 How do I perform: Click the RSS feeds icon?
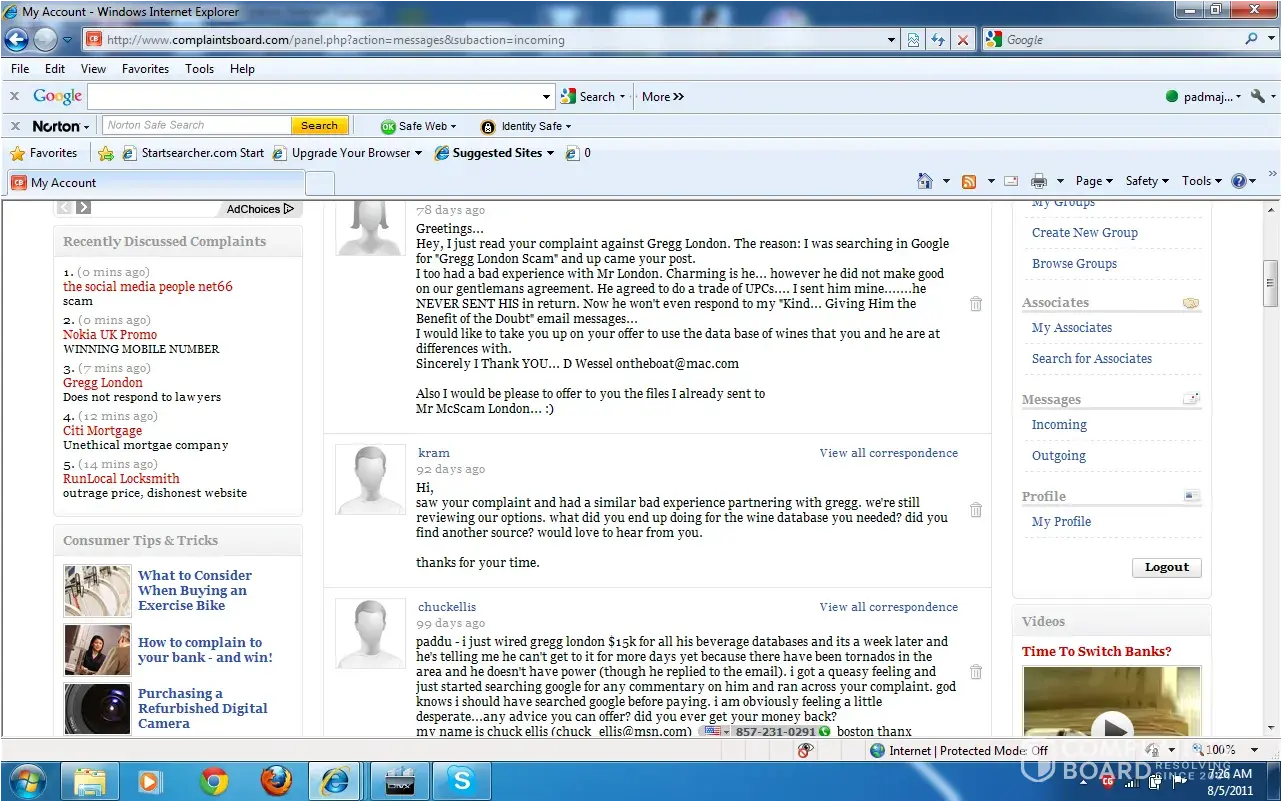[968, 181]
